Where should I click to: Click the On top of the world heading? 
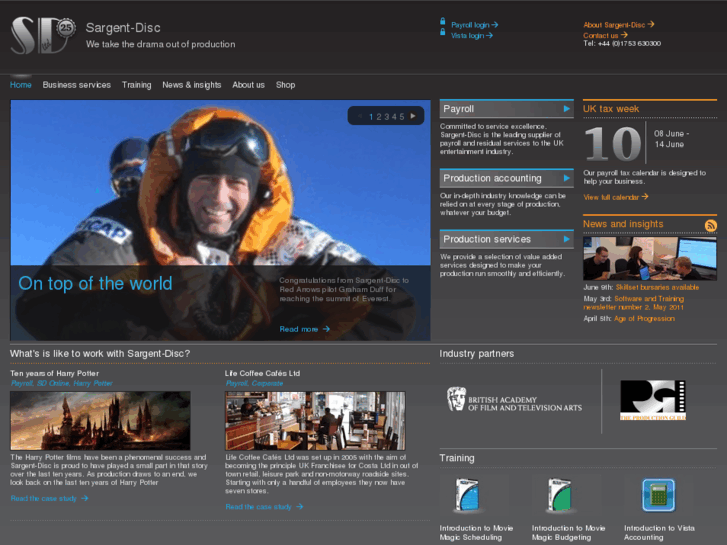point(95,283)
